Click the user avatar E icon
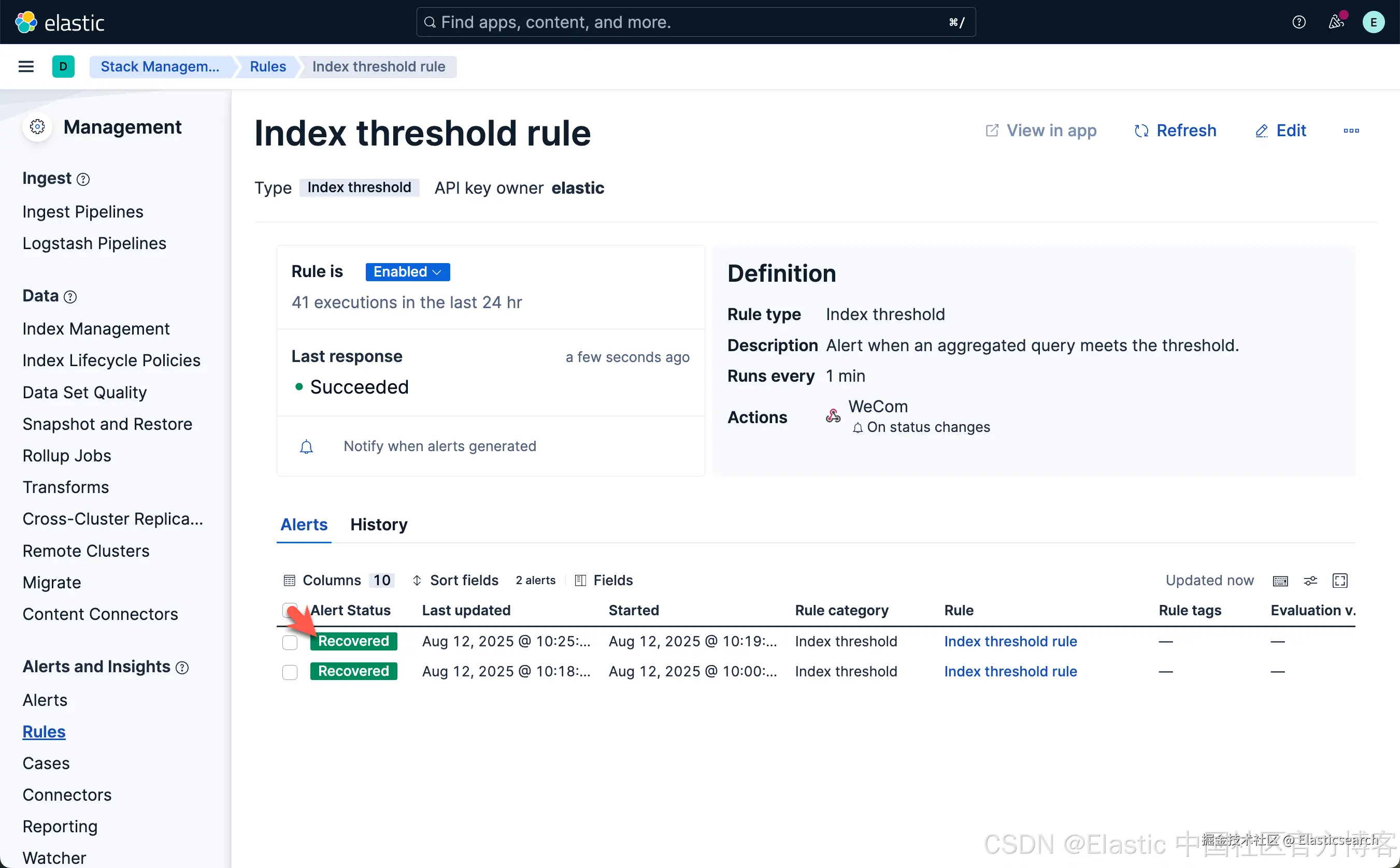1400x868 pixels. (x=1373, y=22)
